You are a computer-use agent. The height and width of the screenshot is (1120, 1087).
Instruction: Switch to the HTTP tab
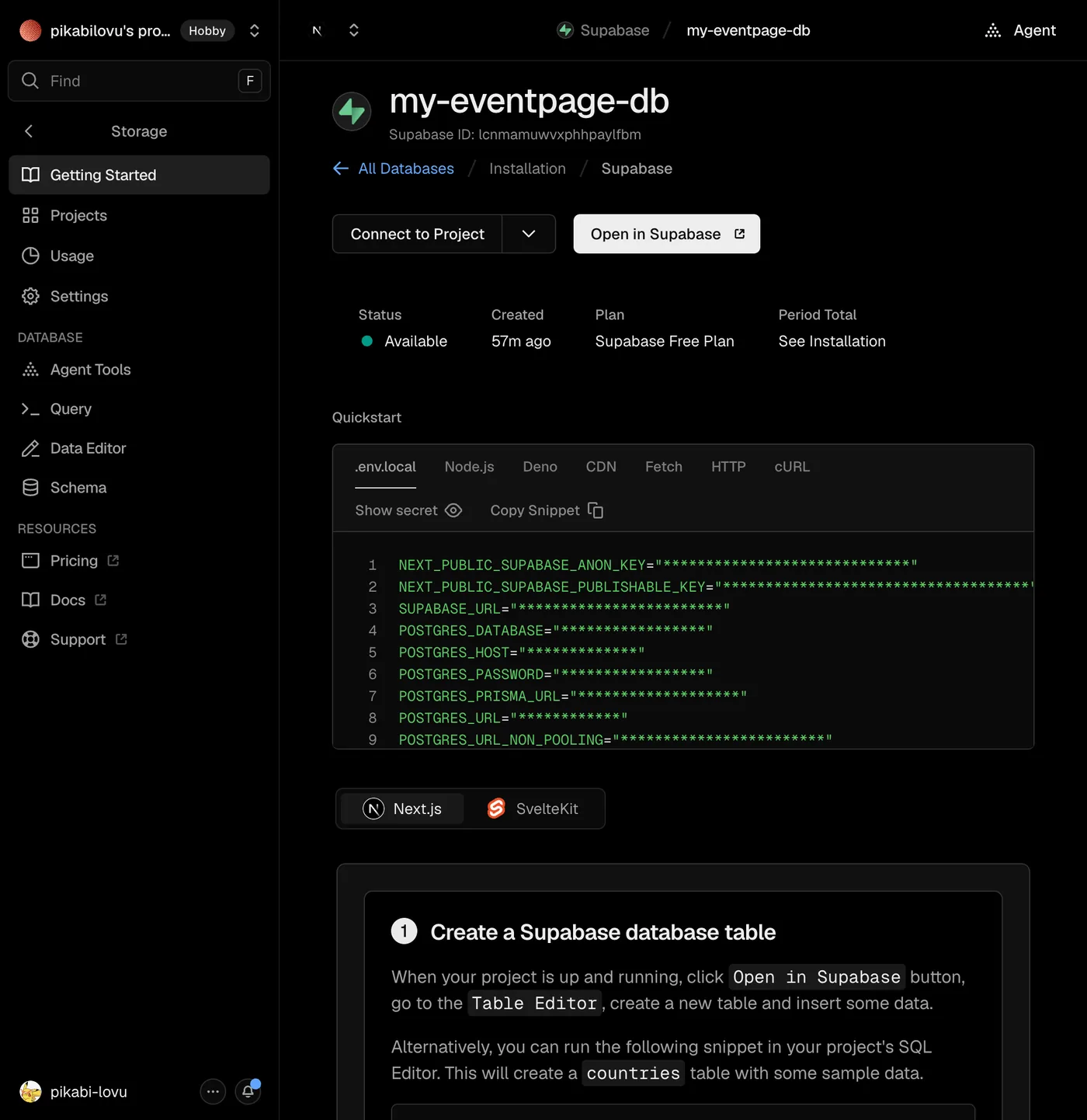tap(728, 467)
